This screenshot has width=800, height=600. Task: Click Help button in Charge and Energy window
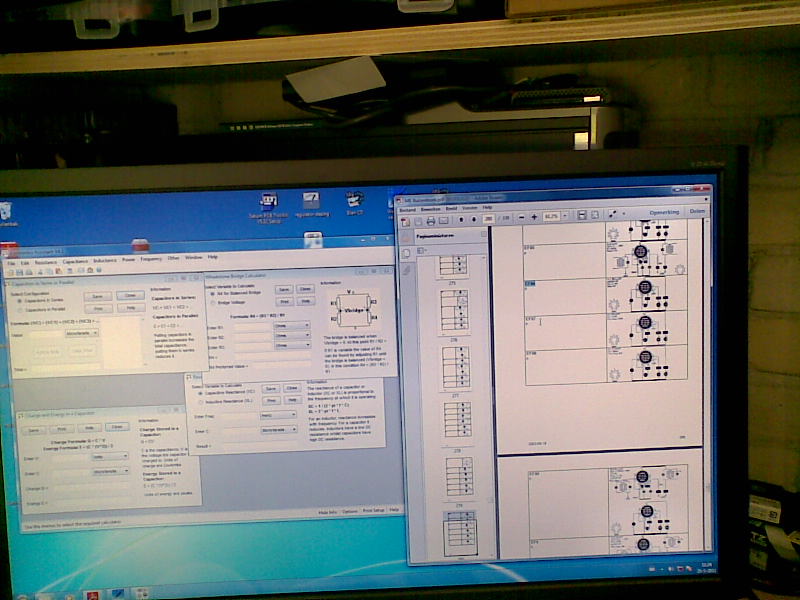89,428
